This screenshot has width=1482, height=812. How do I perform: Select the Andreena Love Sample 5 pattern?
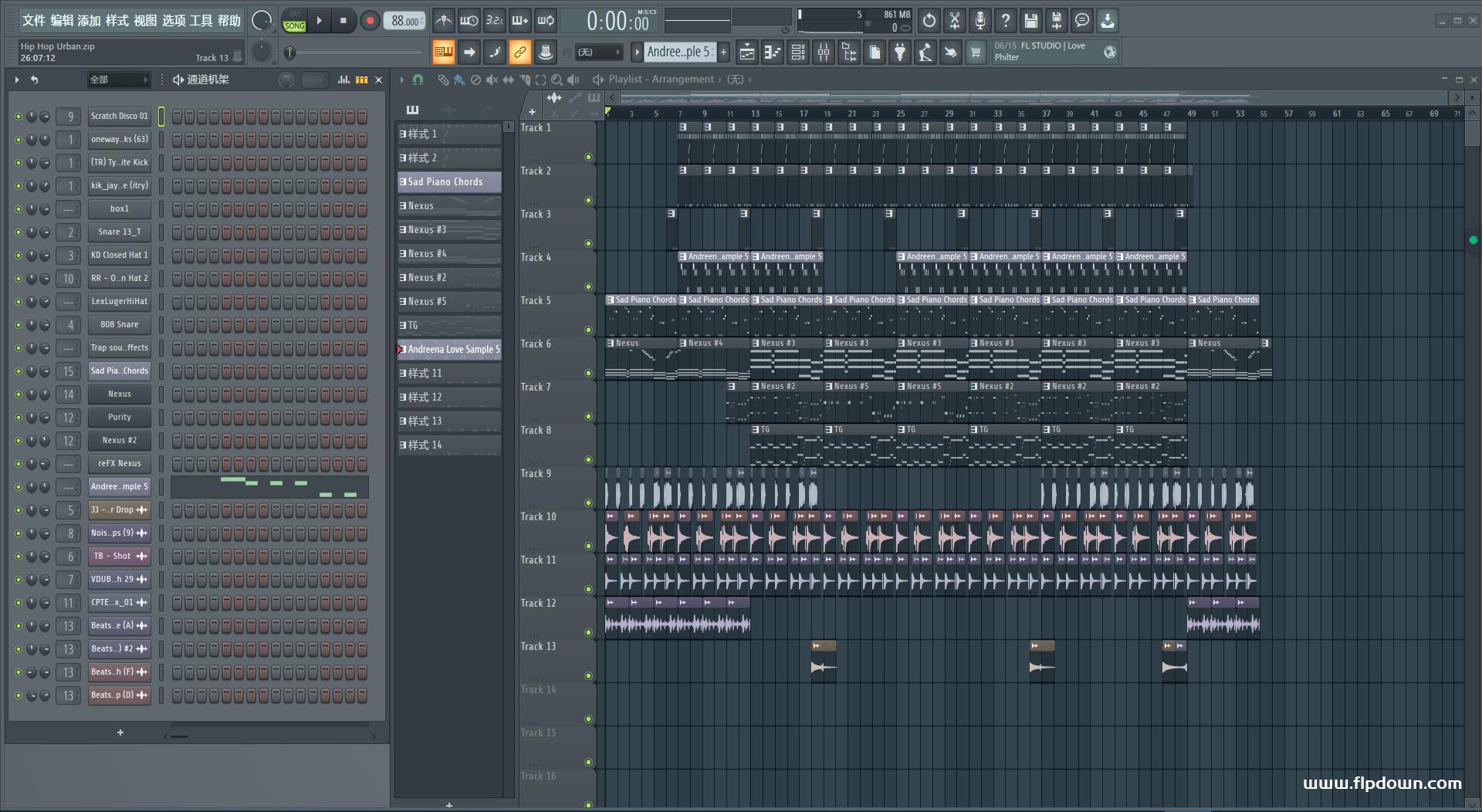449,349
